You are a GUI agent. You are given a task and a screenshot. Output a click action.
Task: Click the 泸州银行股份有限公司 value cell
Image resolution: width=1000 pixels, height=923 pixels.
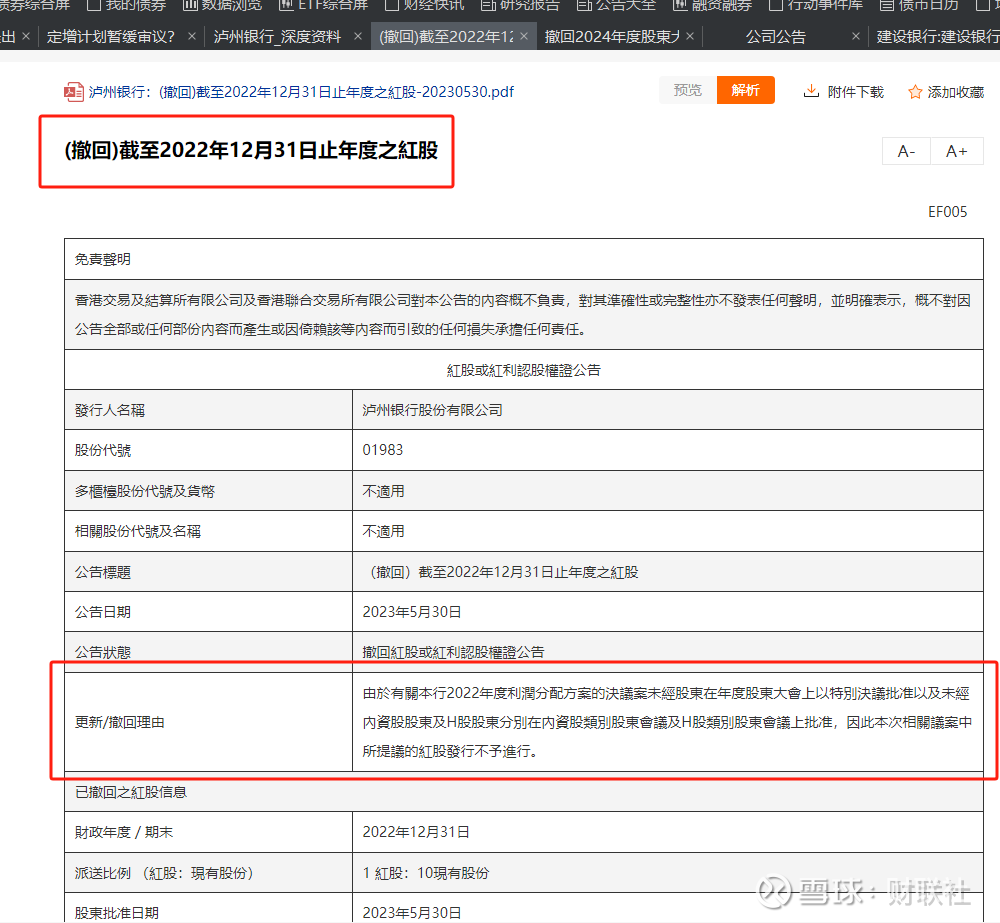(x=668, y=410)
